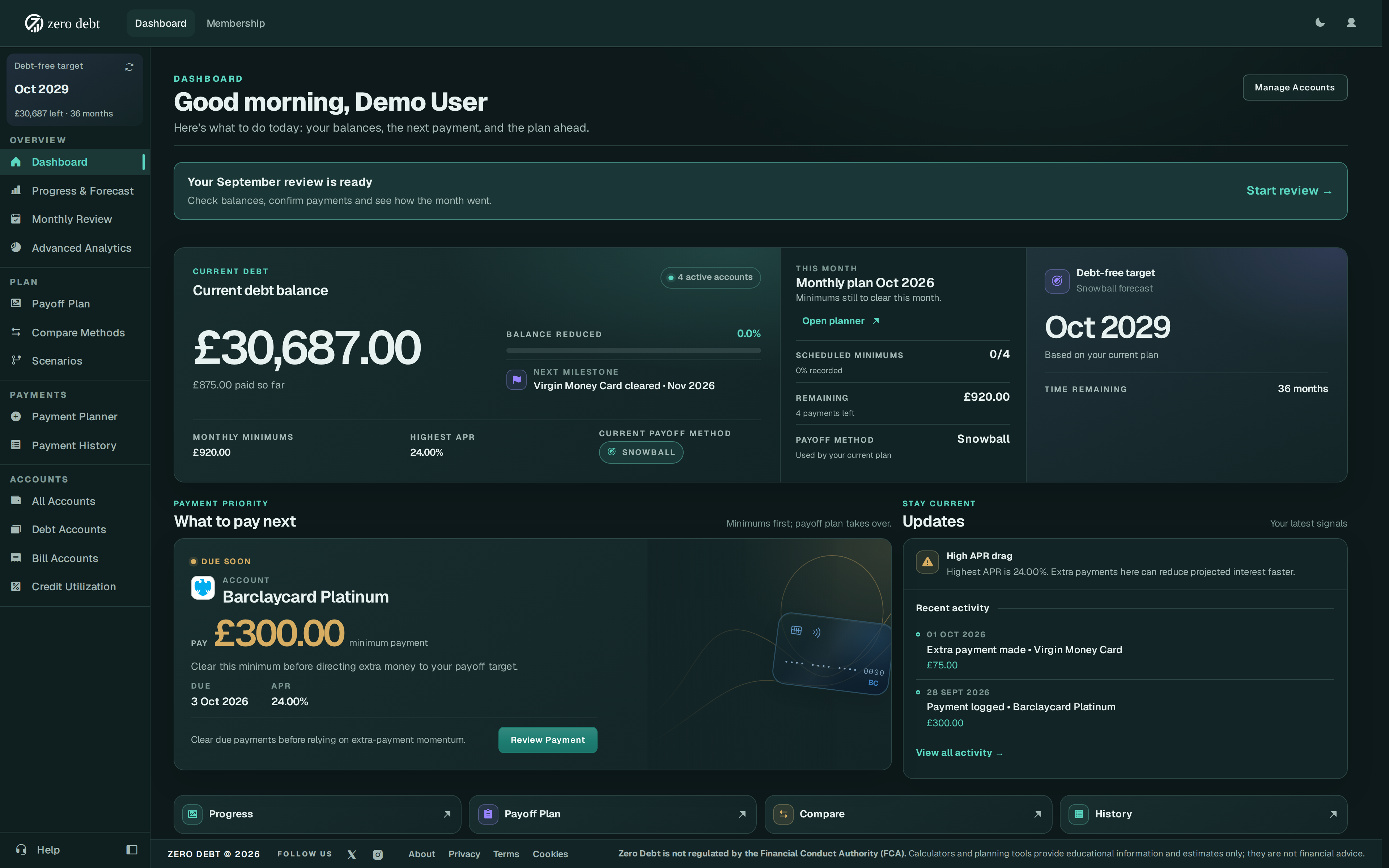1389x868 pixels.
Task: Toggle dark mode with the moon icon
Action: tap(1320, 22)
